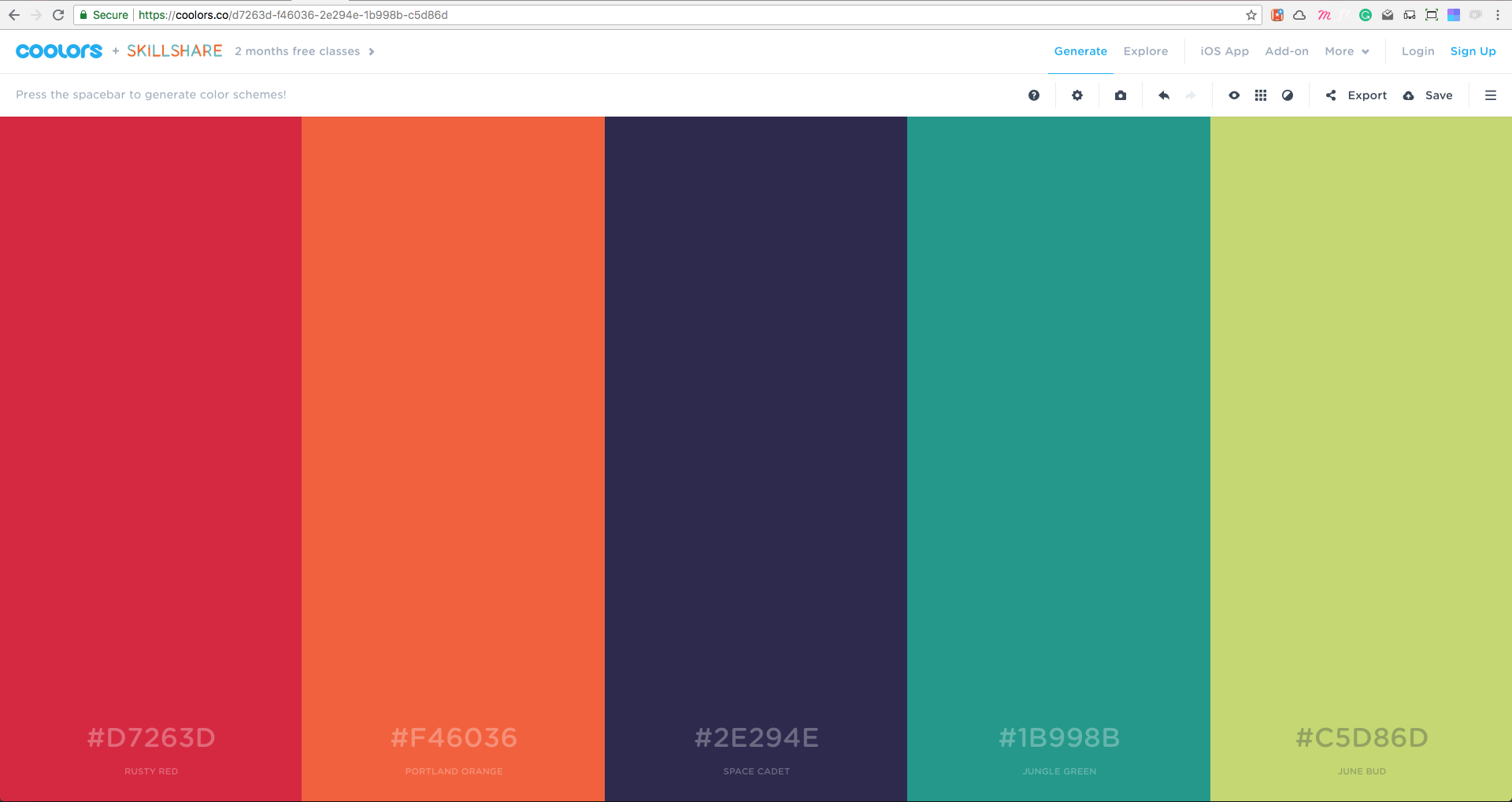Open the generator settings gear
The width and height of the screenshot is (1512, 802).
coord(1077,95)
